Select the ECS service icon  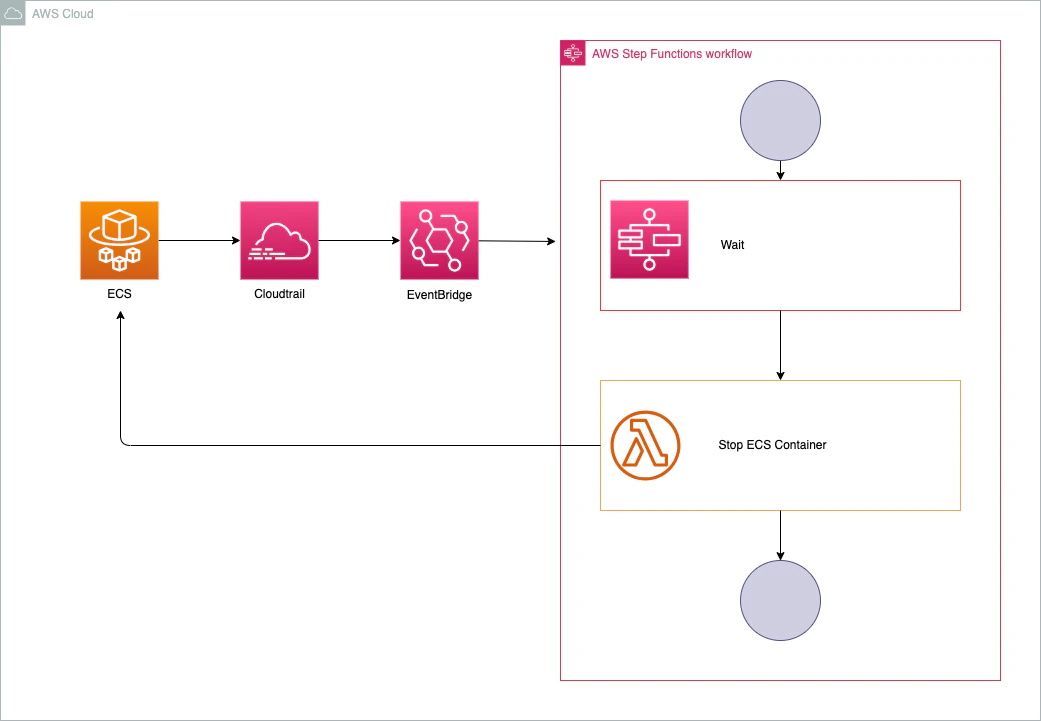pyautogui.click(x=119, y=240)
